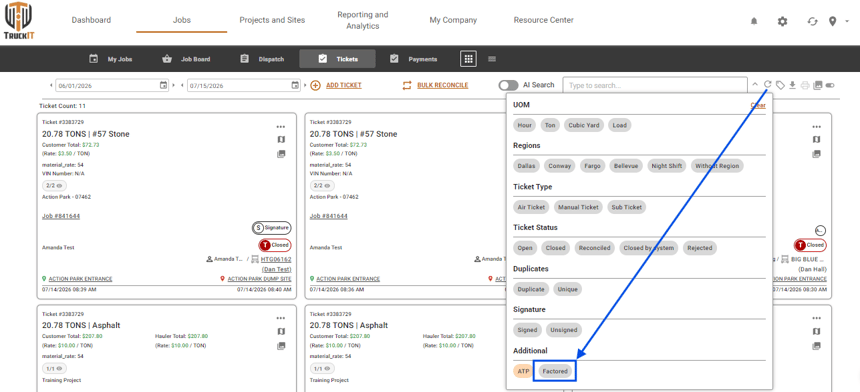The image size is (860, 392).
Task: Open Reporting and Analytics menu
Action: point(363,20)
